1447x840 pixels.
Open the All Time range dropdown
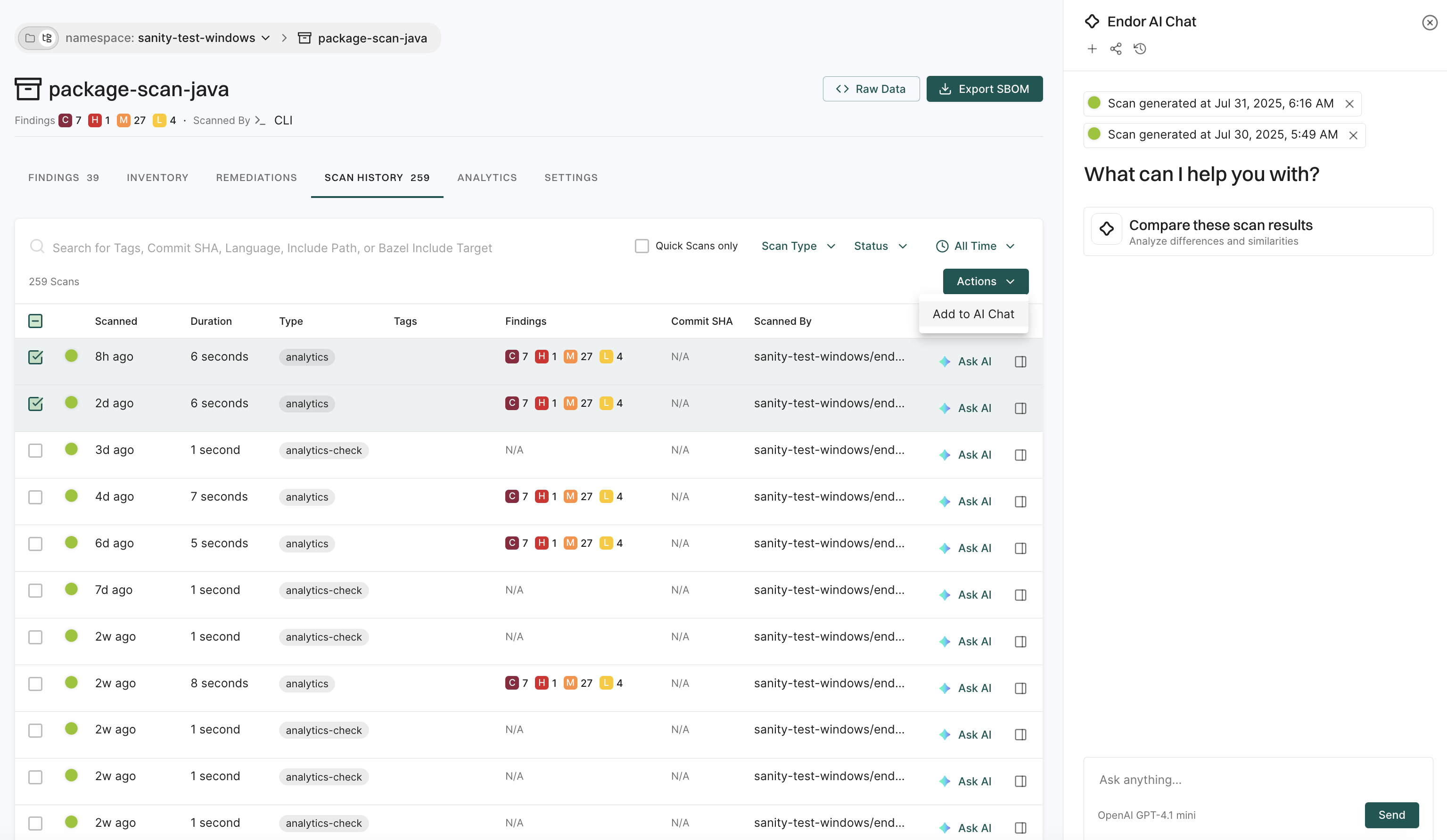[x=975, y=247]
